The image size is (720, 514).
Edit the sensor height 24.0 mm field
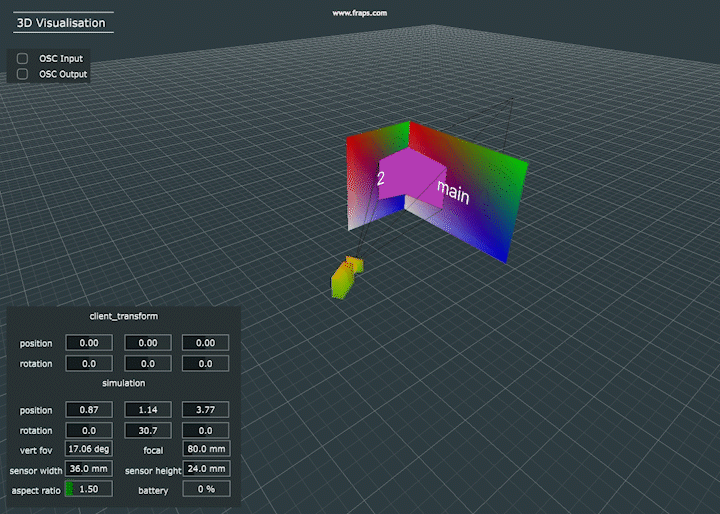pyautogui.click(x=207, y=469)
